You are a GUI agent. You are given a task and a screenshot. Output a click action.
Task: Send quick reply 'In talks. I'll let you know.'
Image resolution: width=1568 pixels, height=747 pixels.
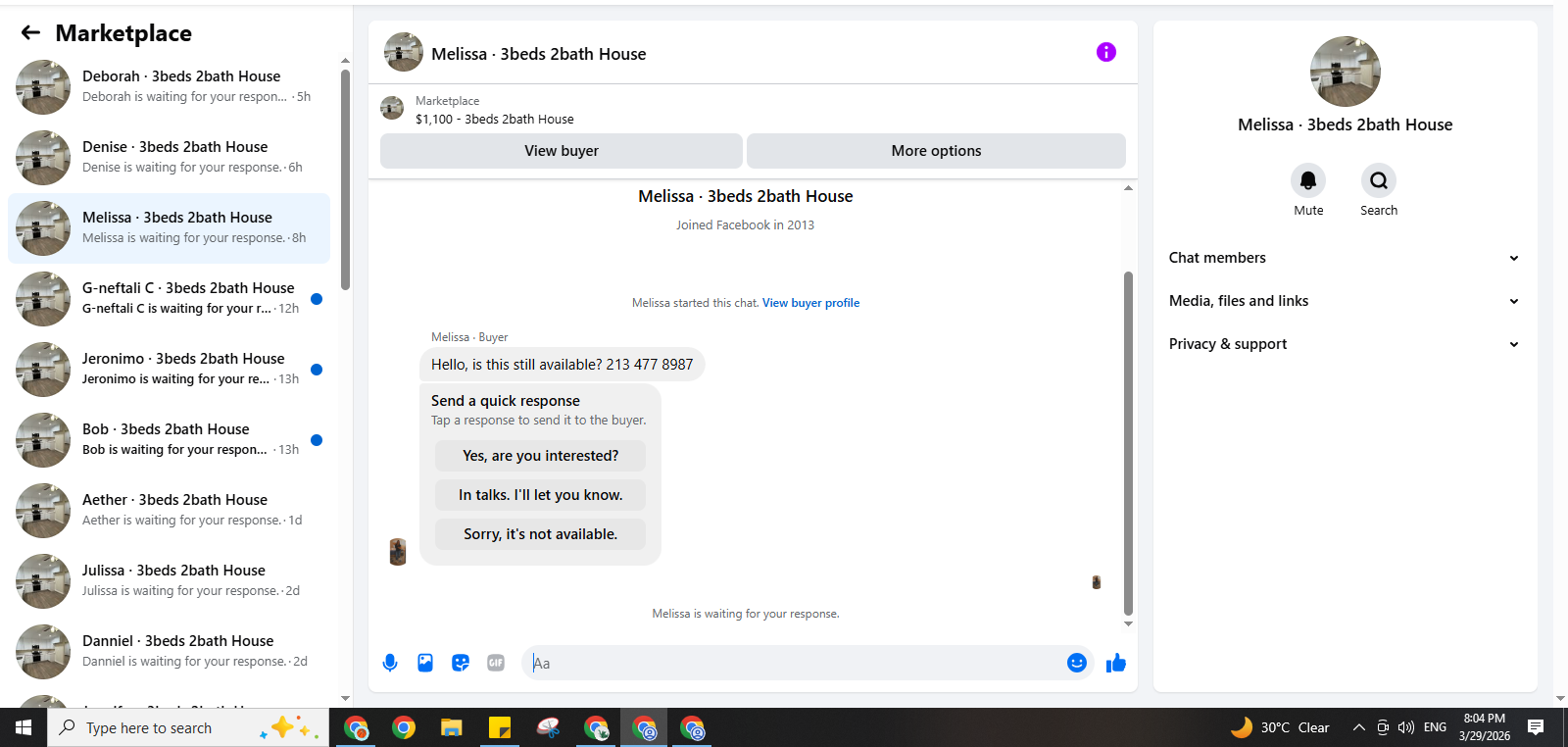click(x=541, y=495)
